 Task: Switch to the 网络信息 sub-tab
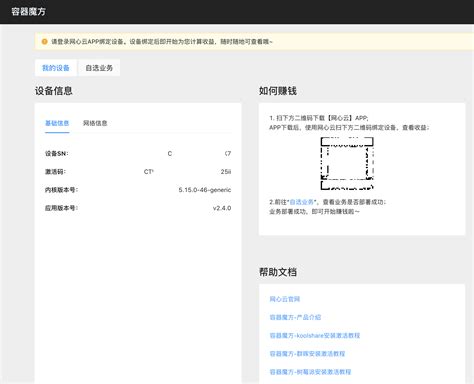(x=95, y=123)
